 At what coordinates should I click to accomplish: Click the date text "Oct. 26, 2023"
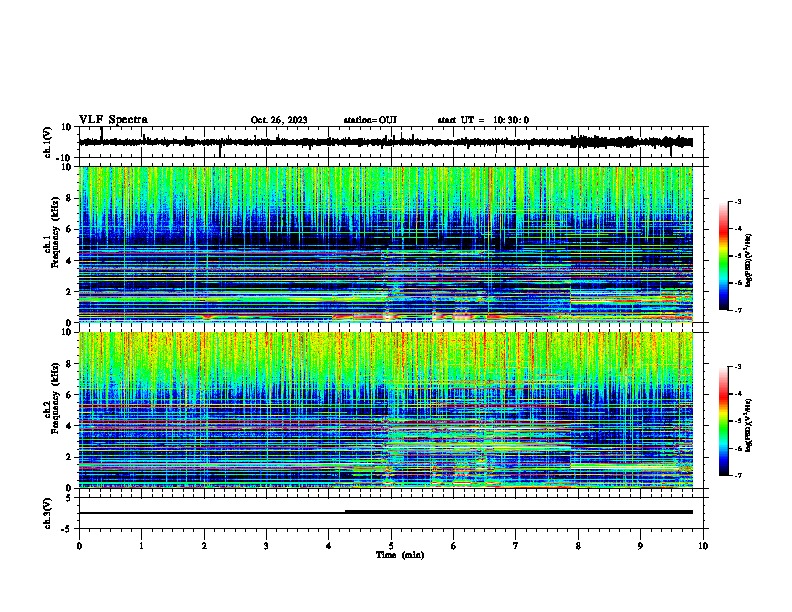pos(279,120)
